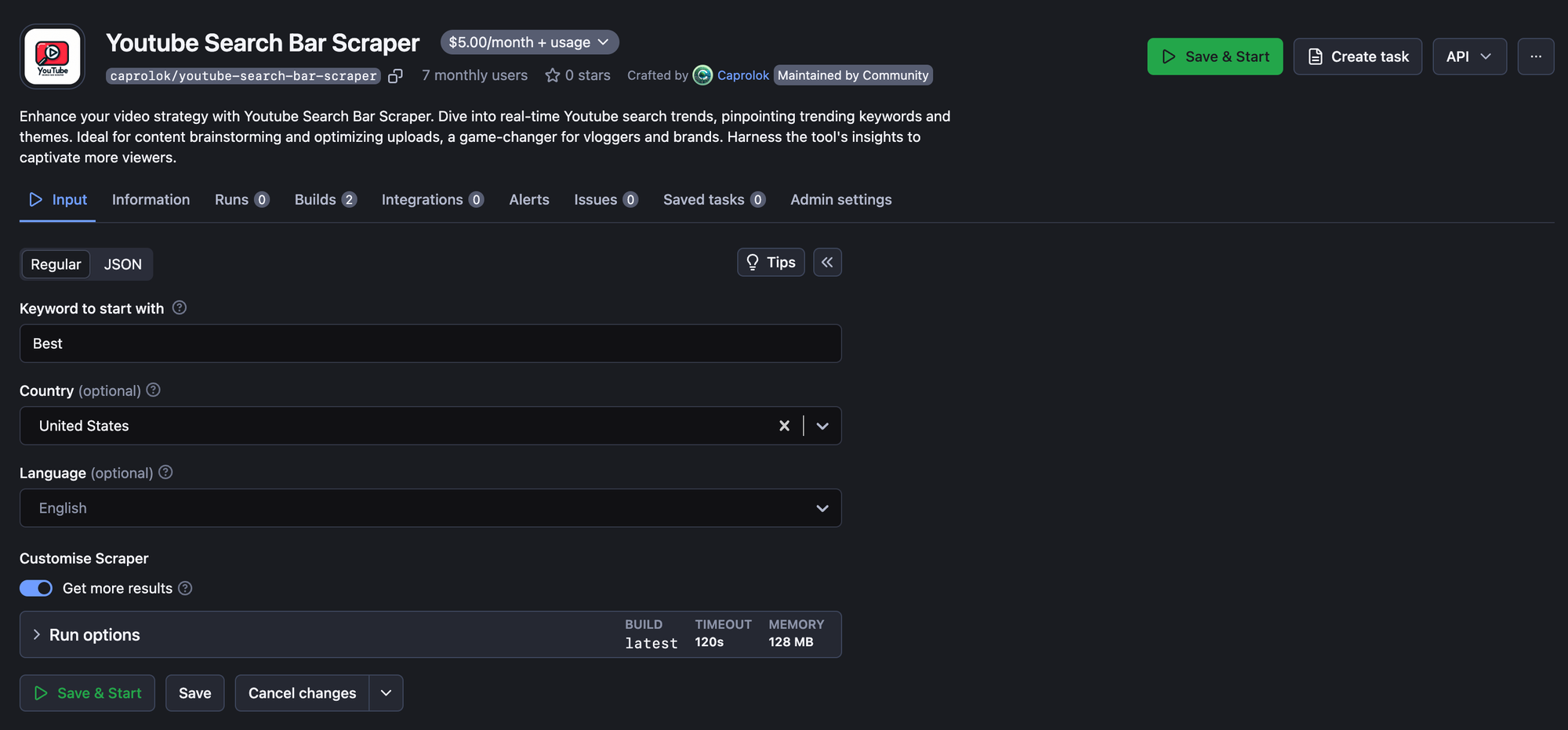Click the keyword input field containing Best

pyautogui.click(x=430, y=343)
